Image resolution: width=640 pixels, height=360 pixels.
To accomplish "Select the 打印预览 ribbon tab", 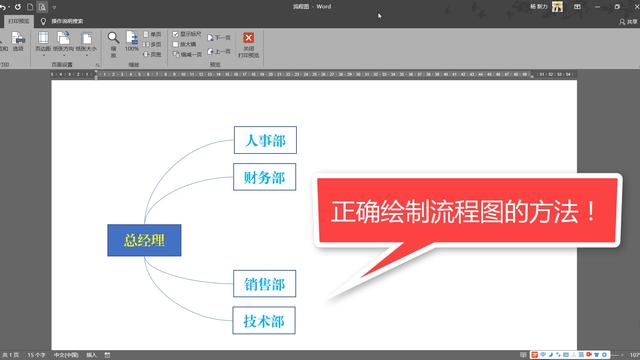I will point(19,21).
